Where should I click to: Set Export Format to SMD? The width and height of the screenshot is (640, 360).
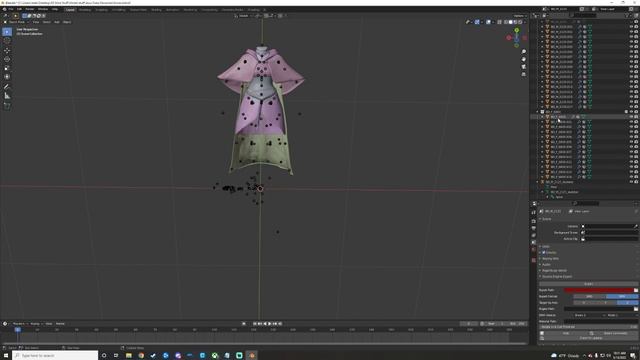point(589,296)
